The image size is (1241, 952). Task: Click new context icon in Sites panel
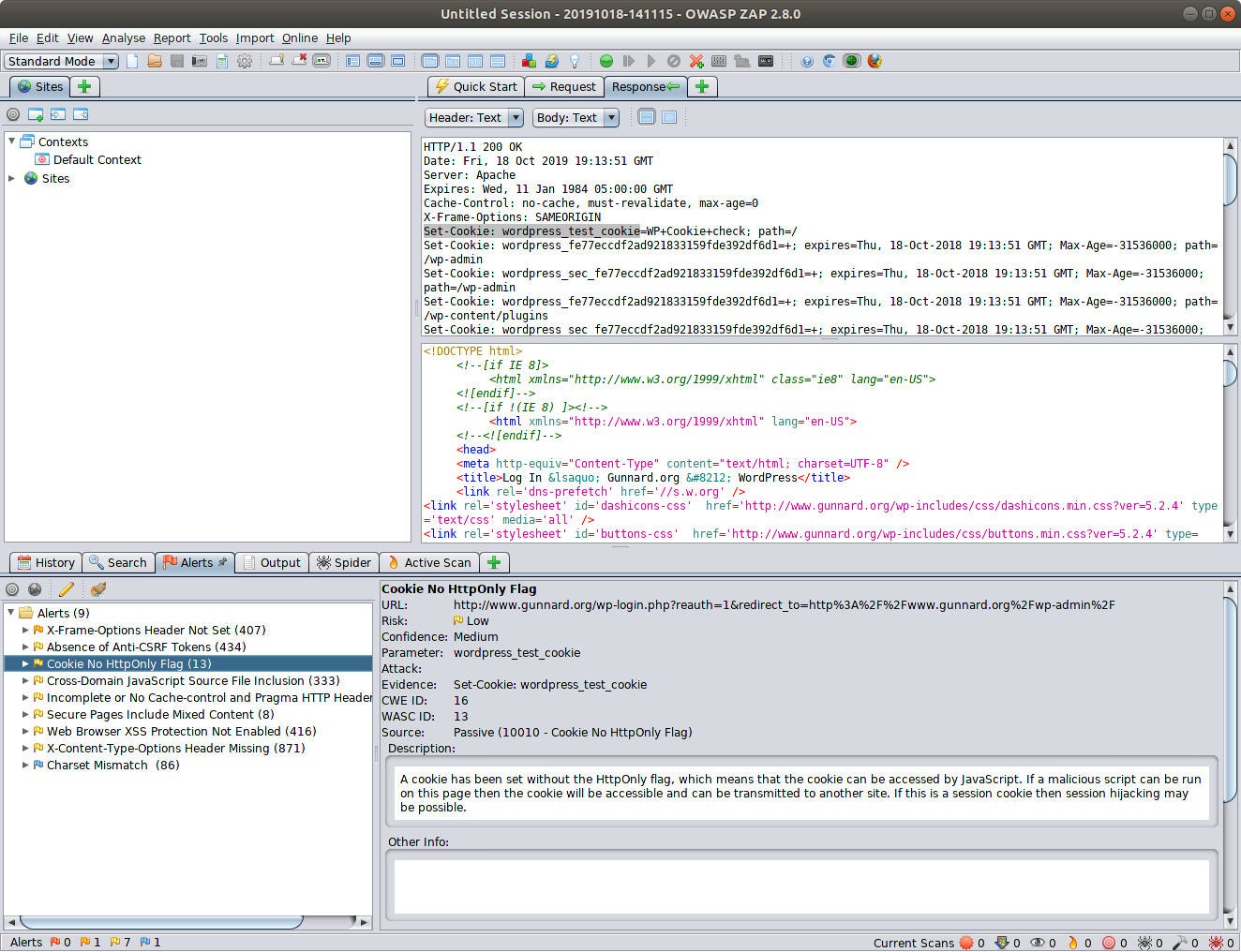point(36,114)
